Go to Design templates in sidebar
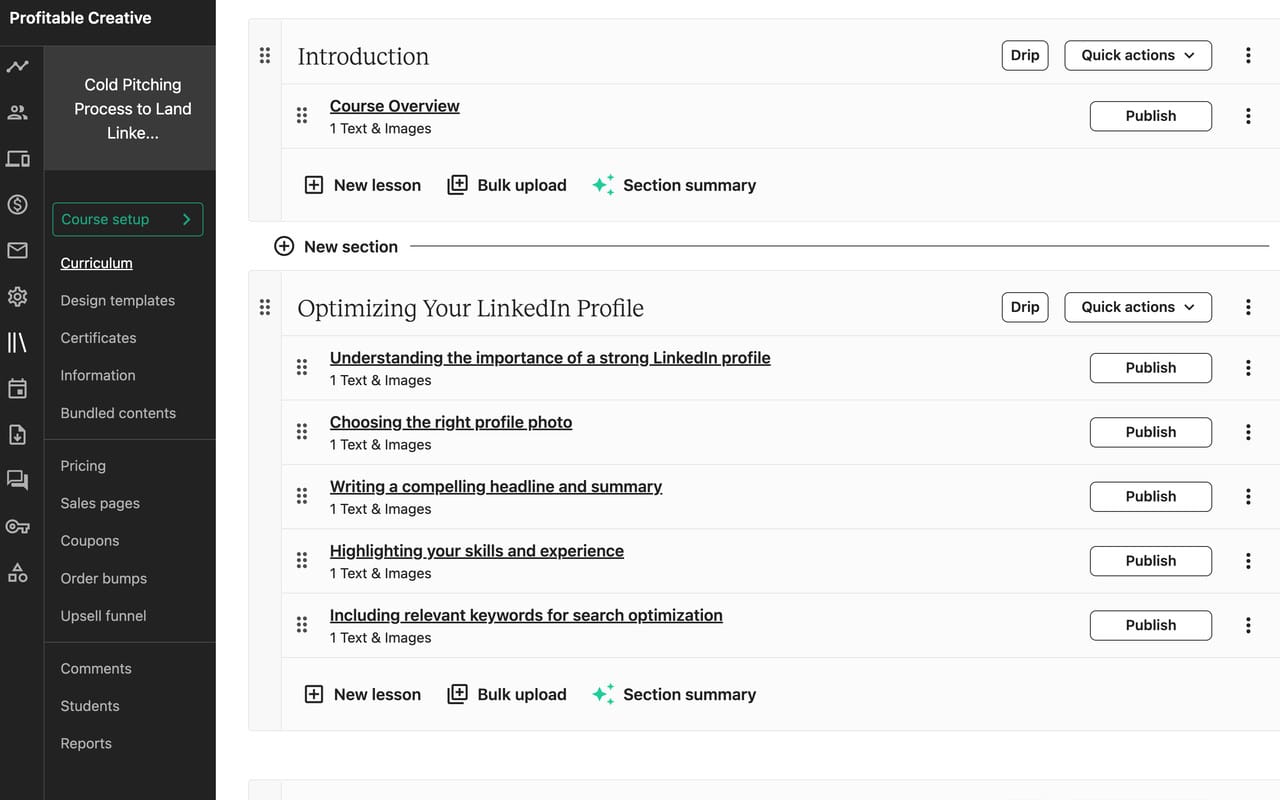1280x800 pixels. click(117, 300)
